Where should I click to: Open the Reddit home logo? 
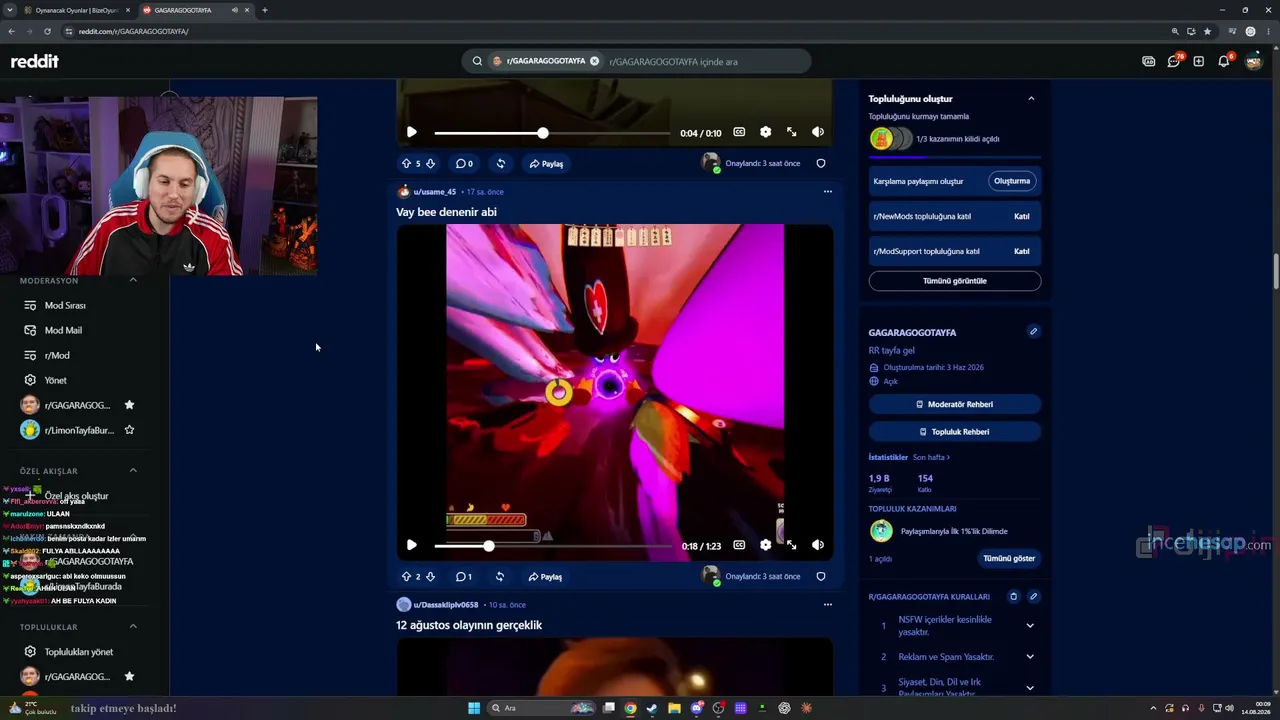[35, 61]
